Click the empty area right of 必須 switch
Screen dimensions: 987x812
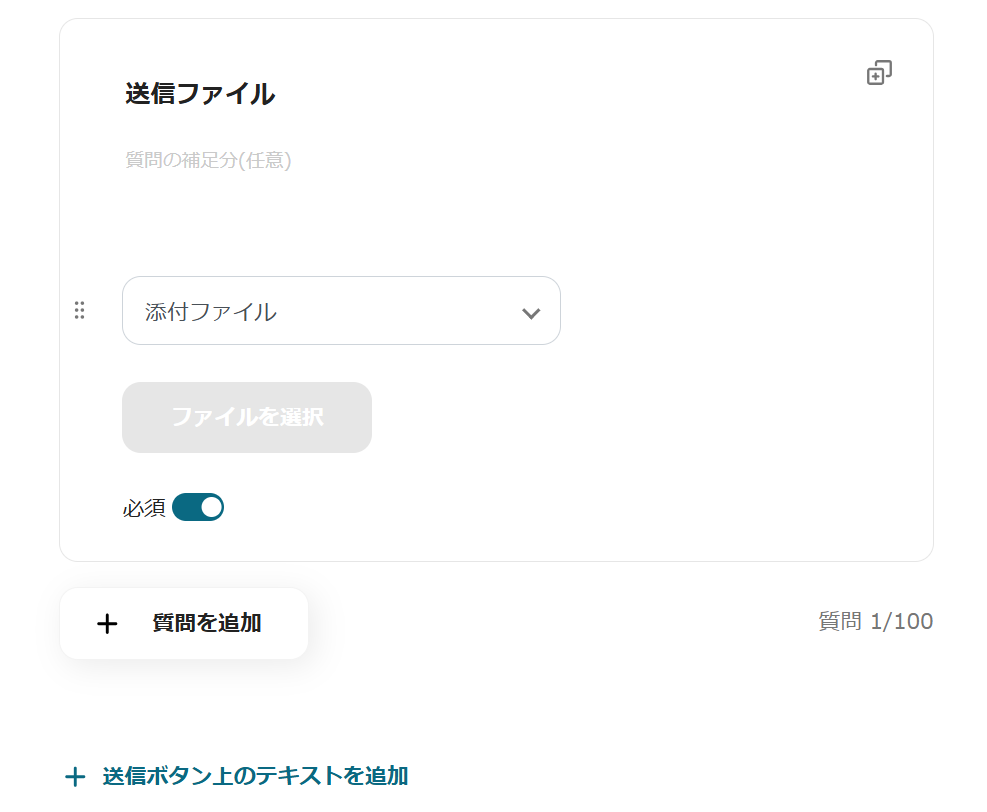(550, 508)
